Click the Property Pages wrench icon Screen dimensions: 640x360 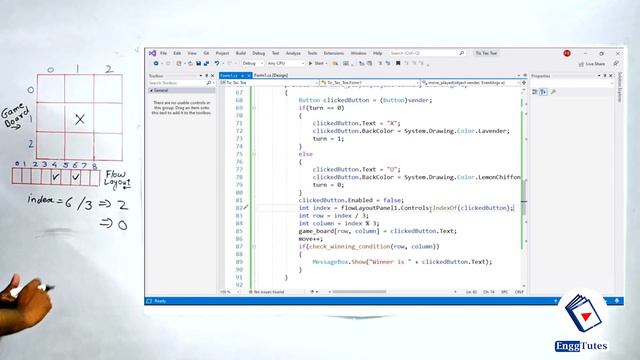click(x=553, y=92)
